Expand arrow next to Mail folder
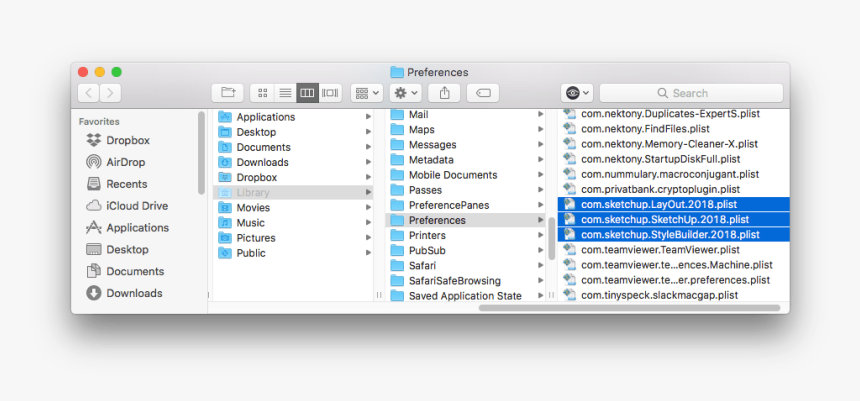This screenshot has height=401, width=860. coord(540,114)
